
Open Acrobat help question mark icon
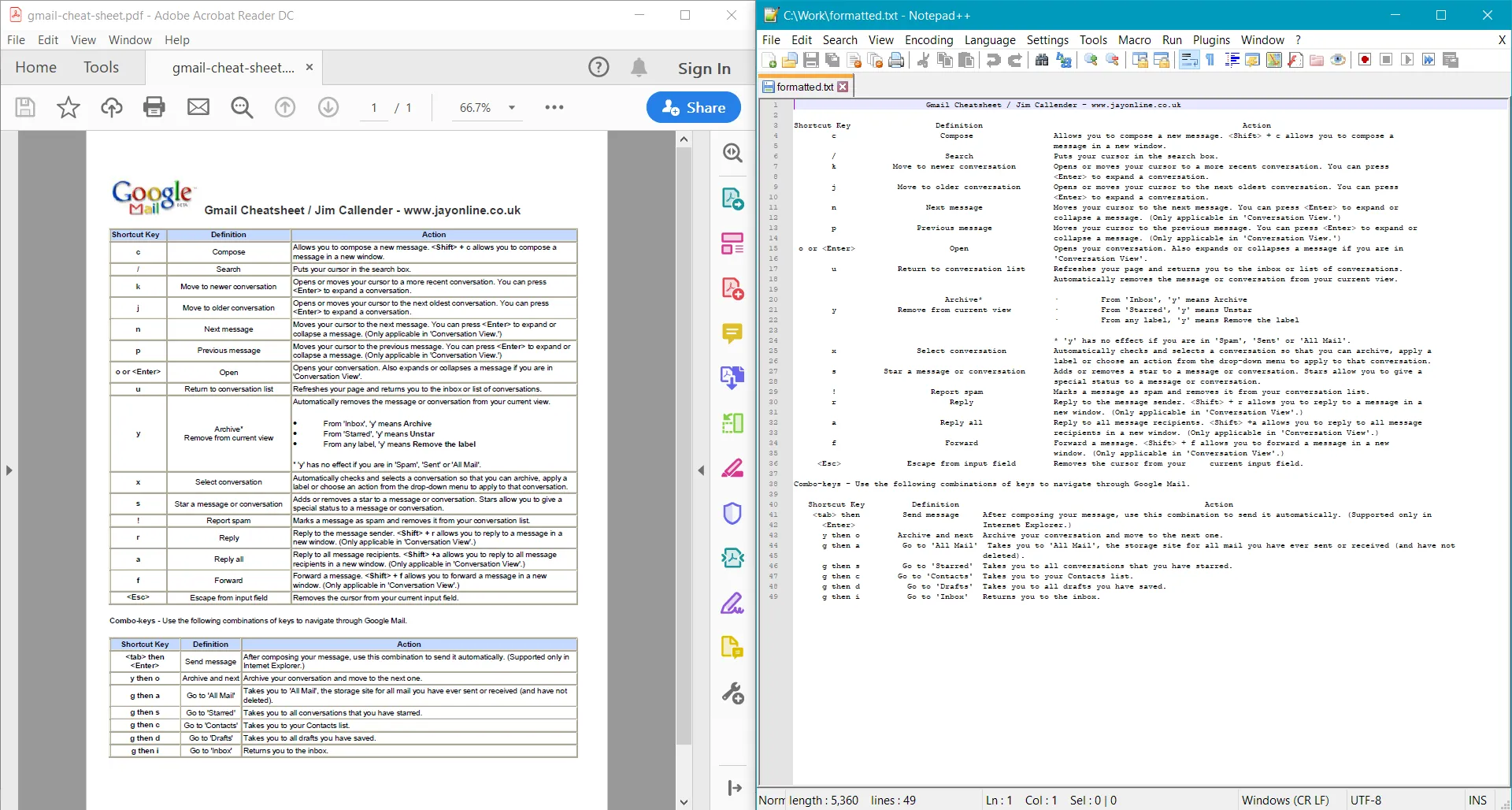pyautogui.click(x=598, y=68)
